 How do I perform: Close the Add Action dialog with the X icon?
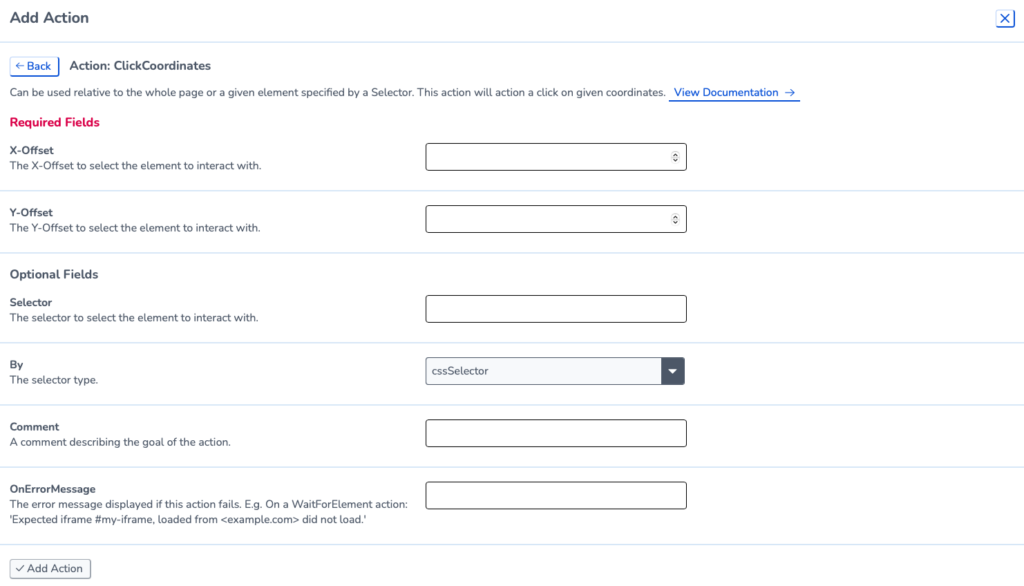click(1004, 19)
